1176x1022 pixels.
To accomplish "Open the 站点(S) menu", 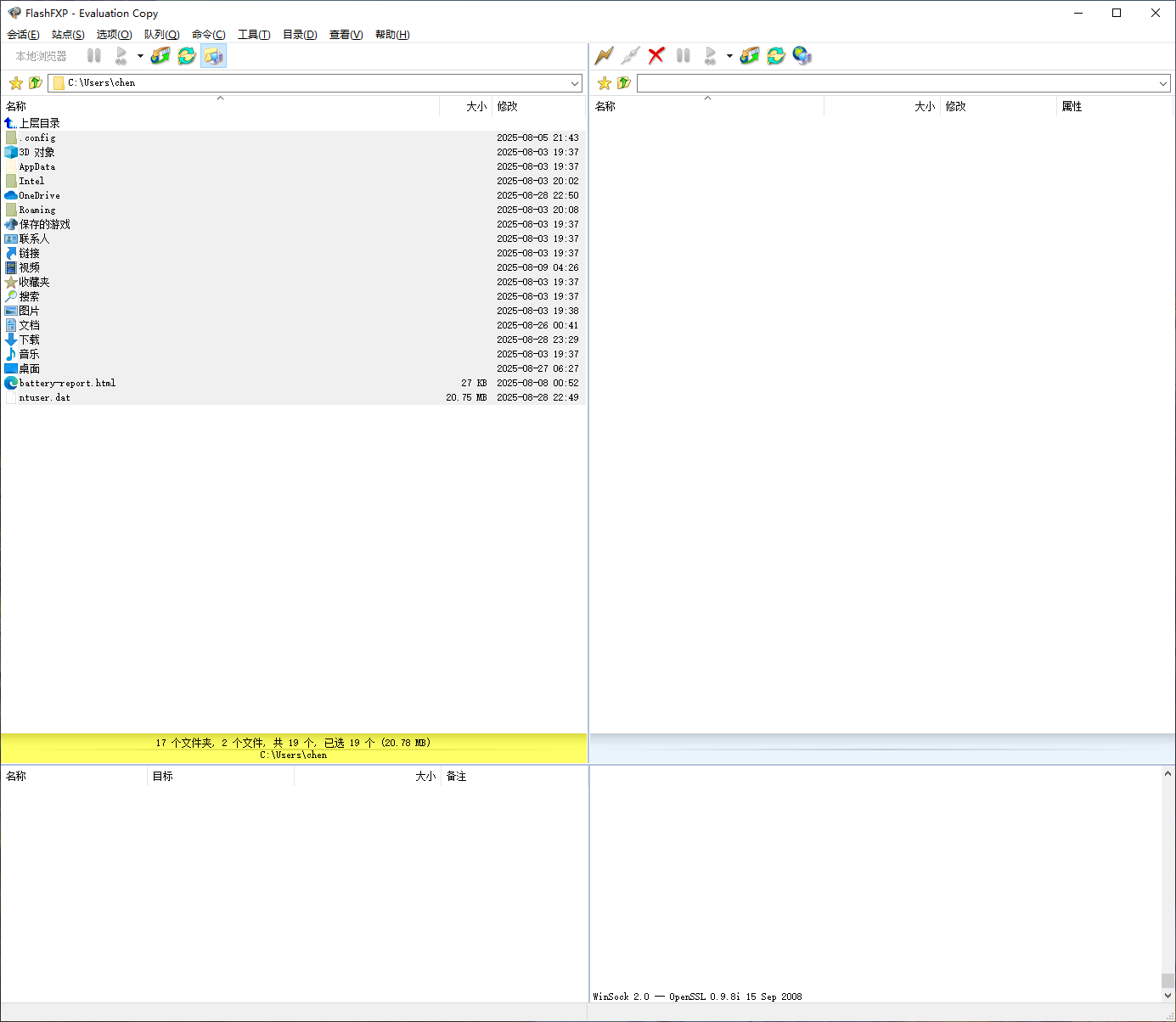I will [68, 35].
